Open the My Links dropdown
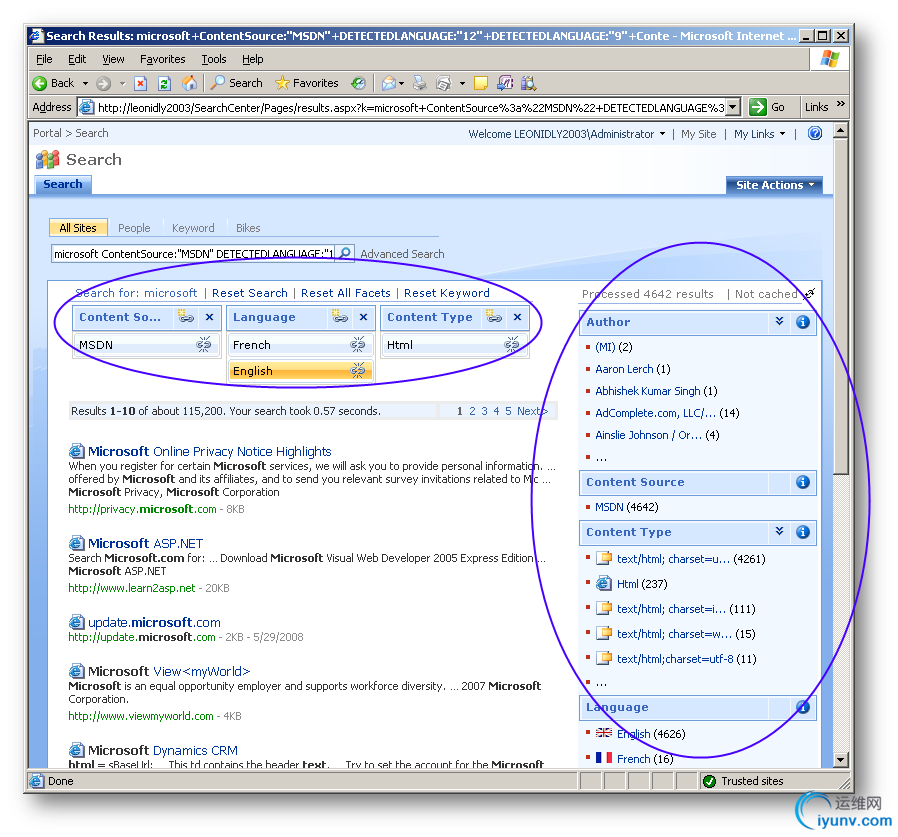898x837 pixels. 759,134
